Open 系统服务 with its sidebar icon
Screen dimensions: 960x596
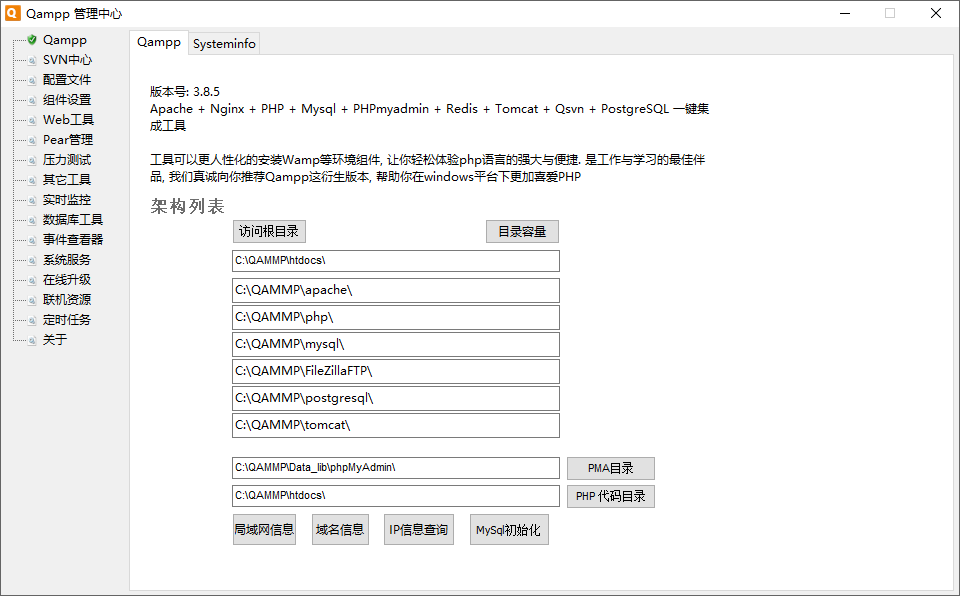[x=31, y=259]
